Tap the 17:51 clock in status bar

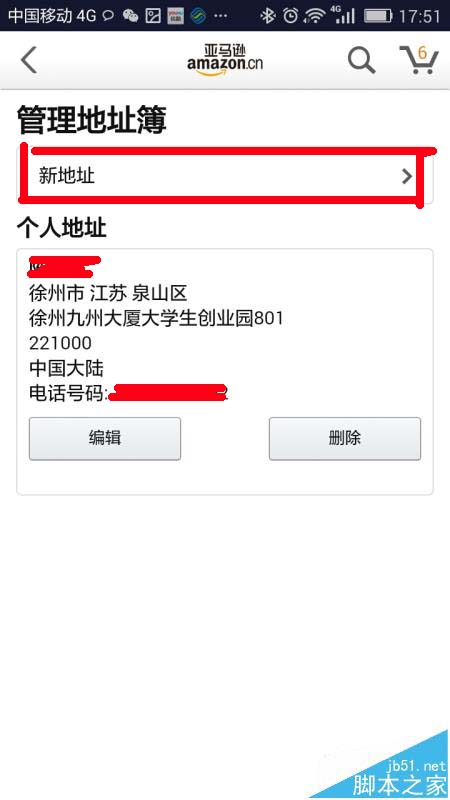tap(419, 16)
